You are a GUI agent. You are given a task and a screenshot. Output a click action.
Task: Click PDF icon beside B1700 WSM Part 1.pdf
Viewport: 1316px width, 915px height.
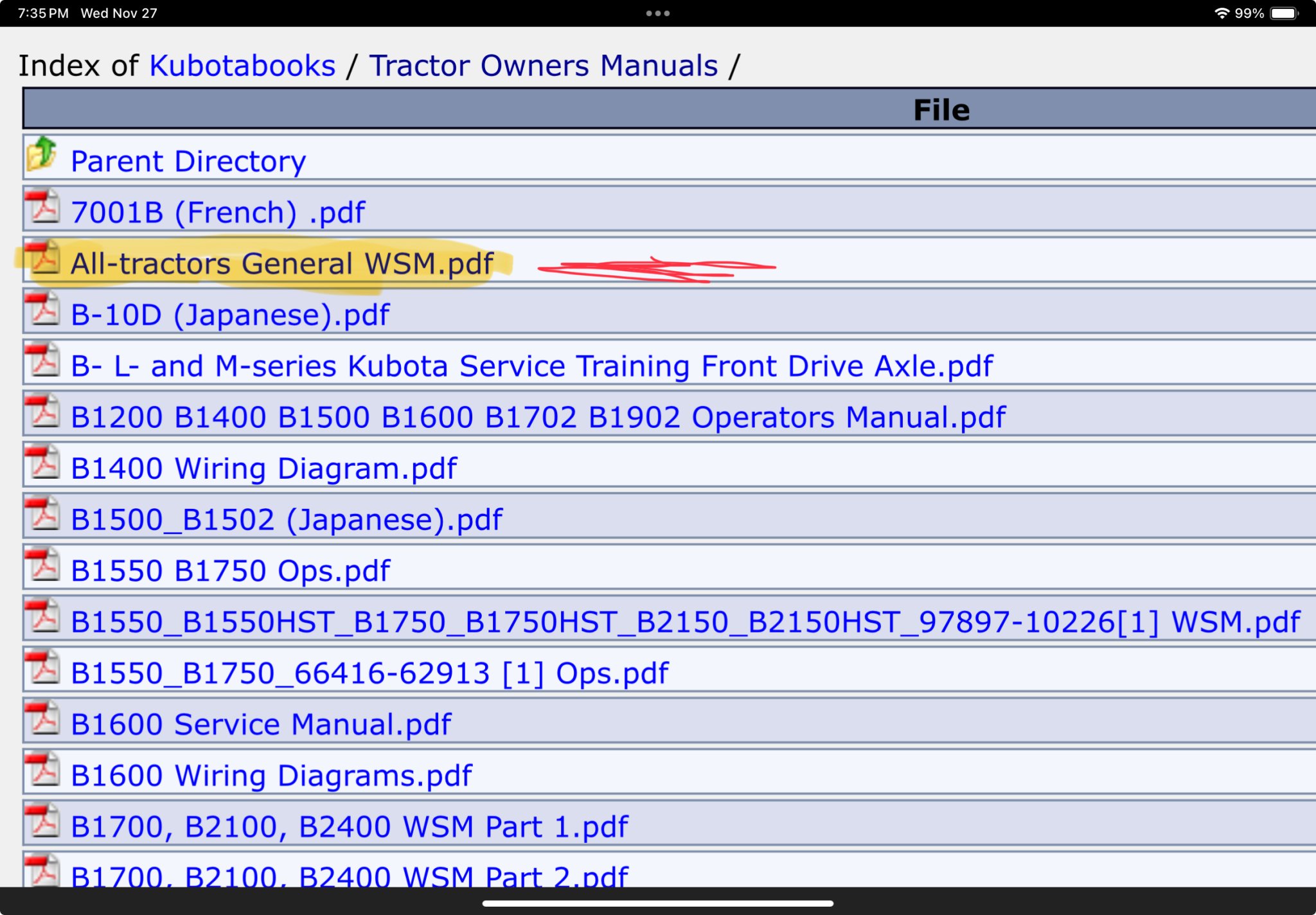pos(42,820)
